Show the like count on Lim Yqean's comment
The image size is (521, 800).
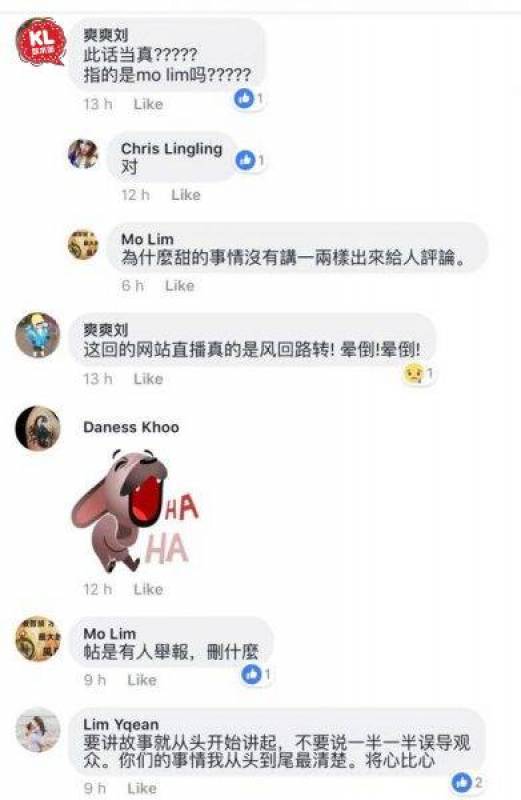coord(467,782)
